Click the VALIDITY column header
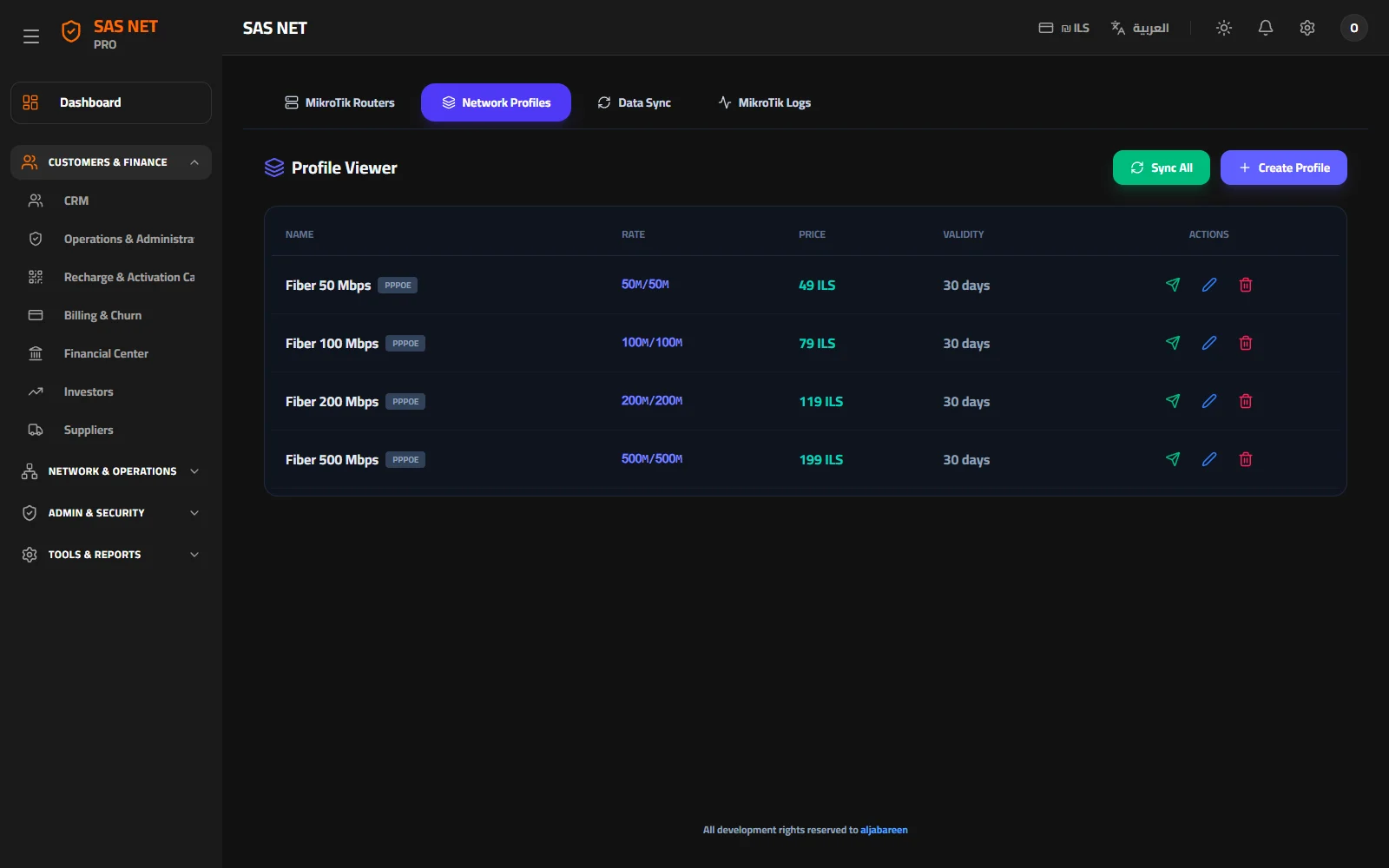Screen dimensions: 1389x868 click(x=964, y=234)
